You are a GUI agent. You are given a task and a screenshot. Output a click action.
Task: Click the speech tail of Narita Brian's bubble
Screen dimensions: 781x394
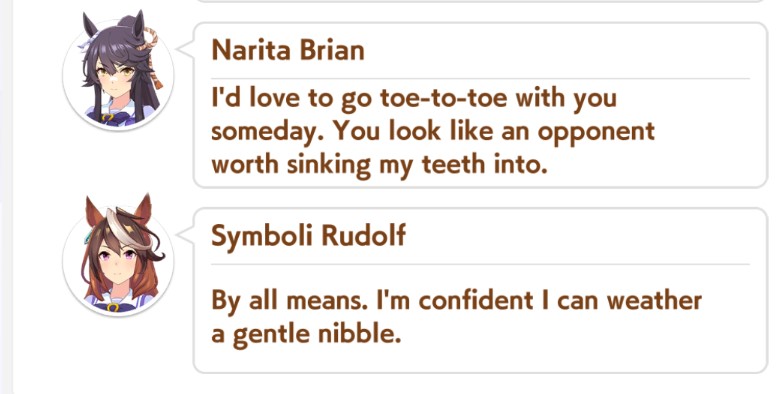tap(185, 48)
